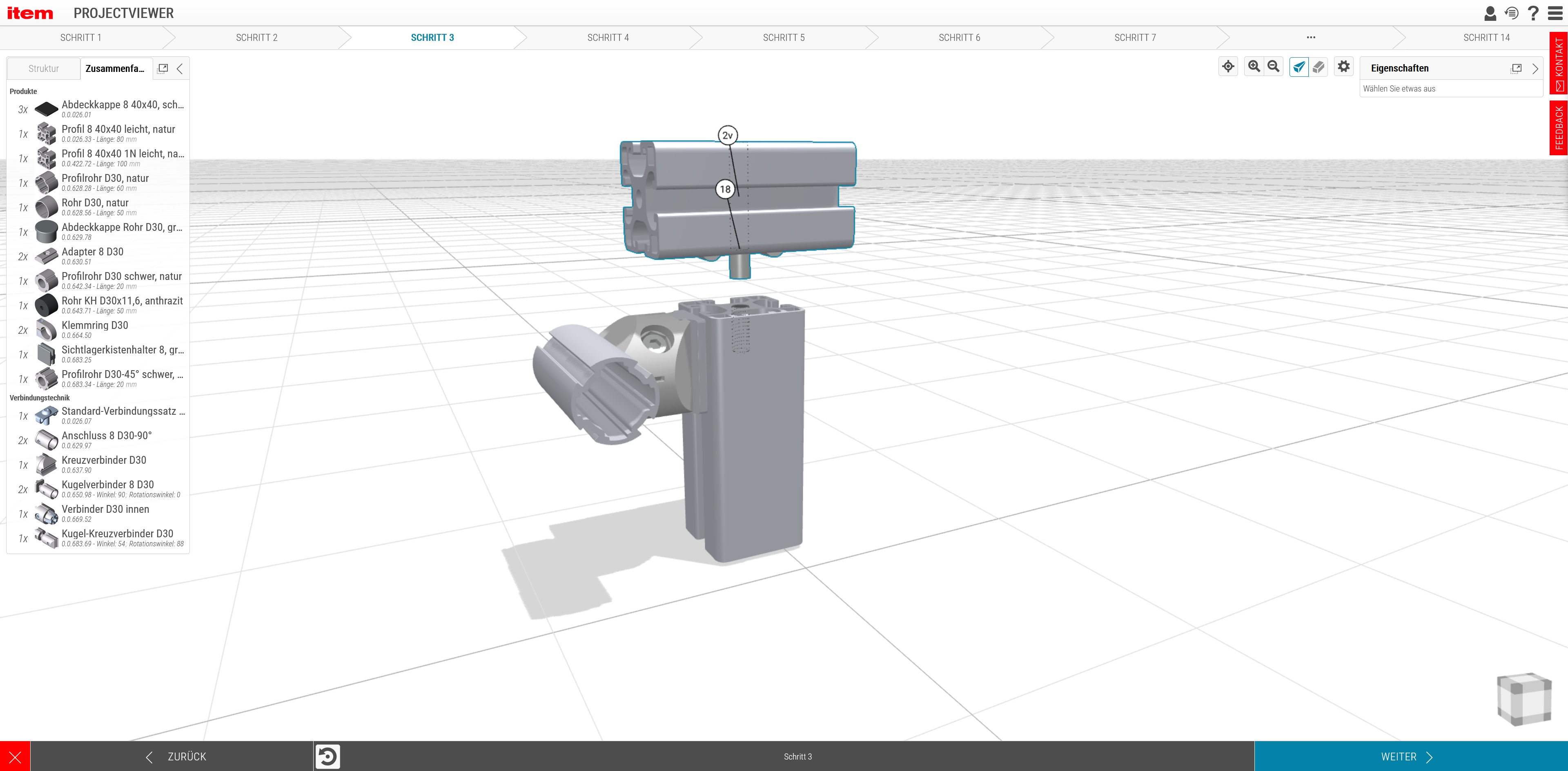
Task: Collapse the Eigenschaften panel chevron
Action: click(1535, 68)
